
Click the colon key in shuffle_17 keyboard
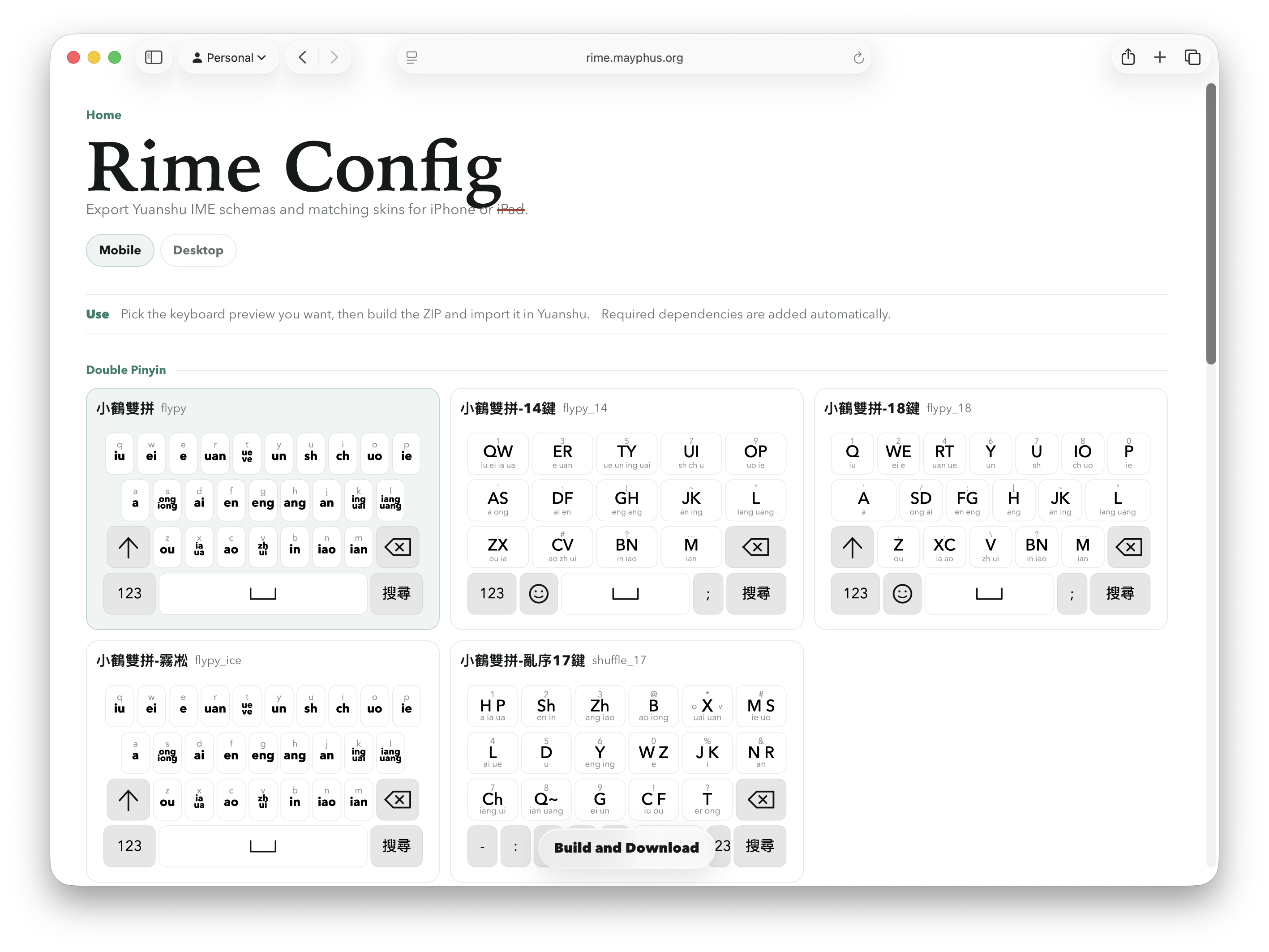[x=515, y=846]
